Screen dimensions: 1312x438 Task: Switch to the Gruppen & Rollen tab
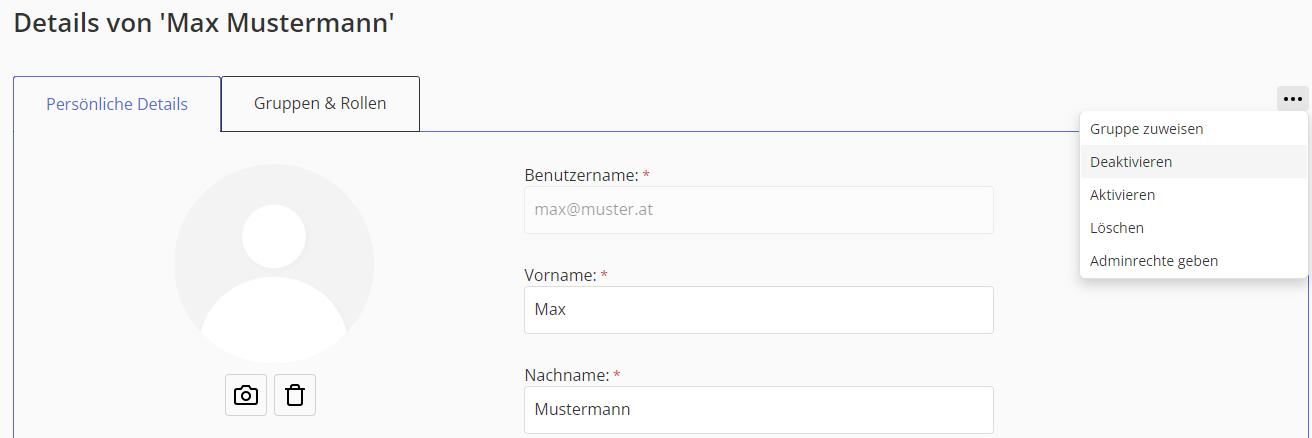(x=320, y=104)
